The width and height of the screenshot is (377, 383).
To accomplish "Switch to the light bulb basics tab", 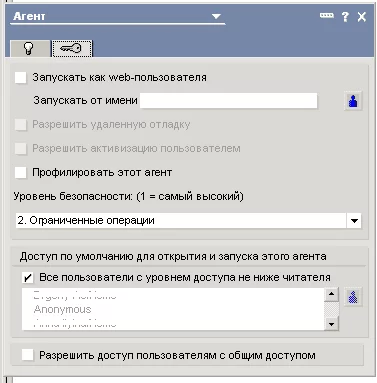I will tap(30, 49).
